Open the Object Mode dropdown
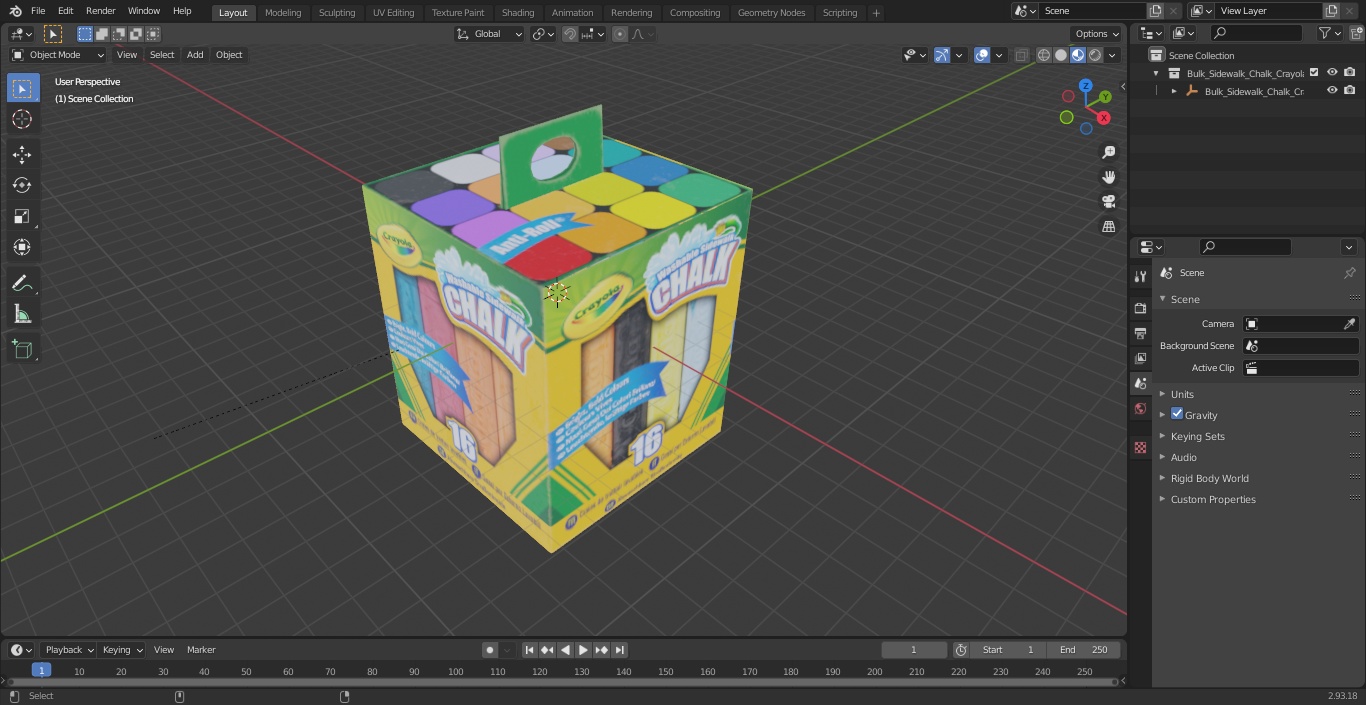1366x705 pixels. coord(57,55)
